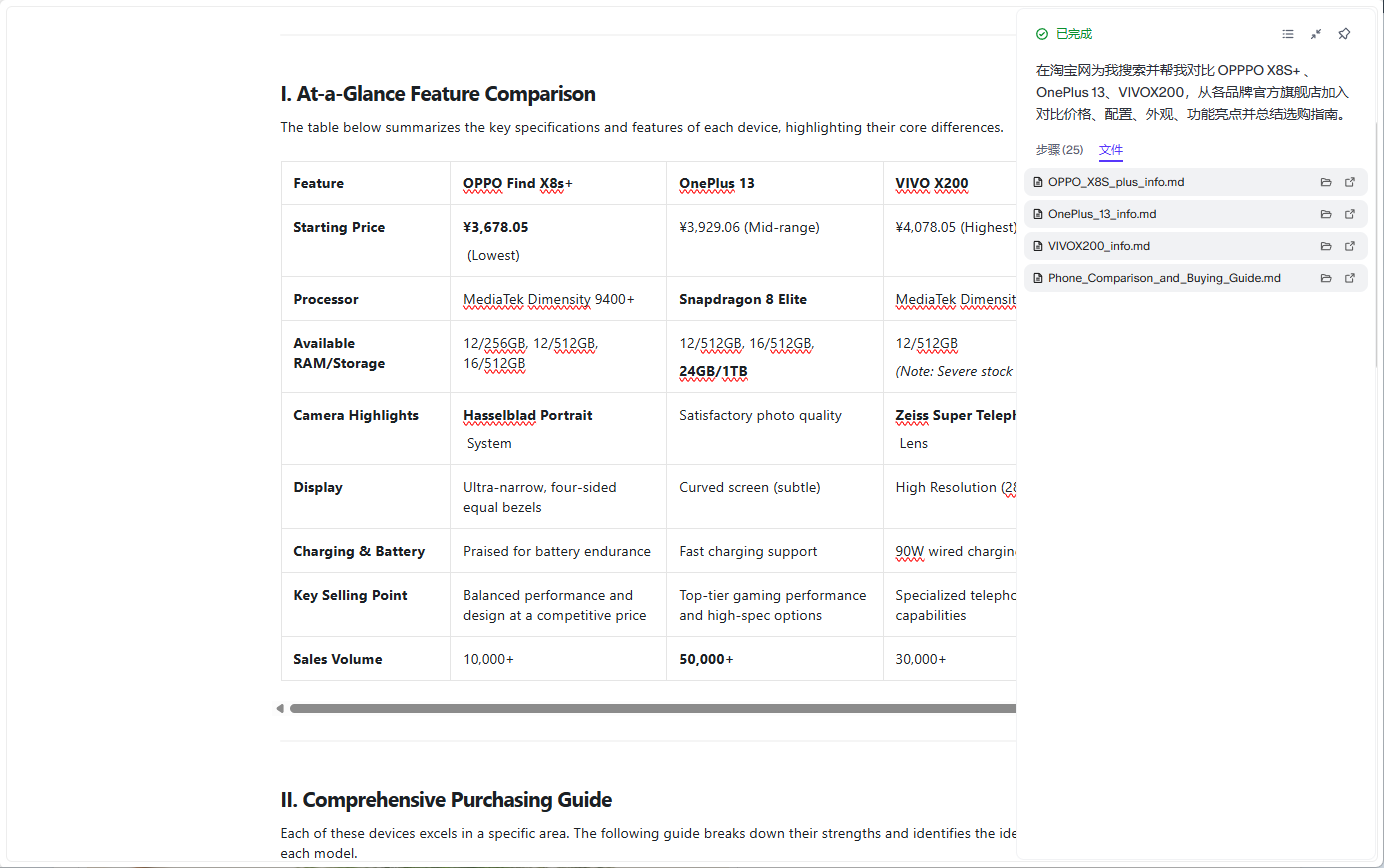
Task: Open VIVOX200_info.md in external window
Action: (1350, 246)
